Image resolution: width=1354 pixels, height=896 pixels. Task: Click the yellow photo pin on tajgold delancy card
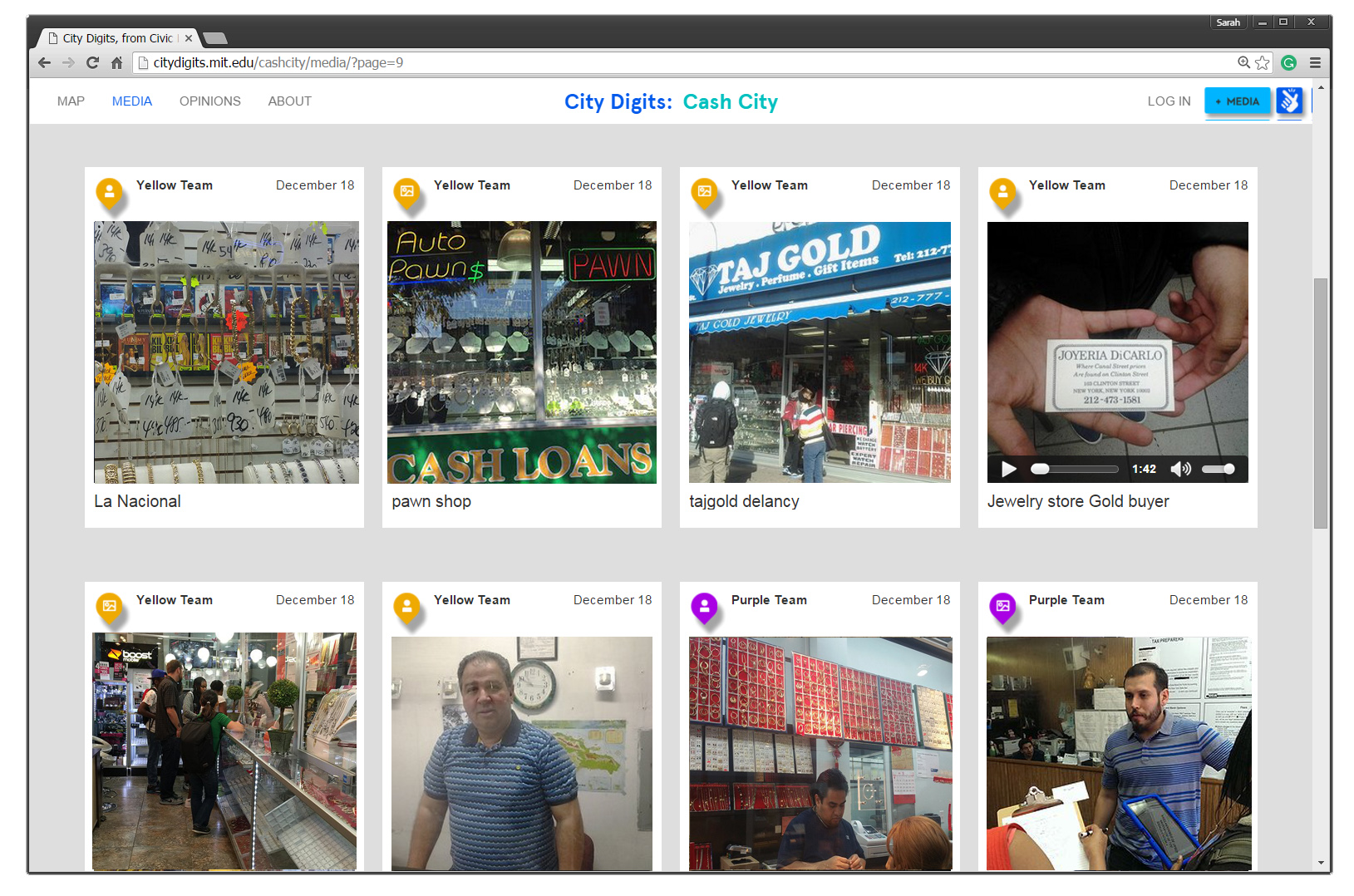704,193
